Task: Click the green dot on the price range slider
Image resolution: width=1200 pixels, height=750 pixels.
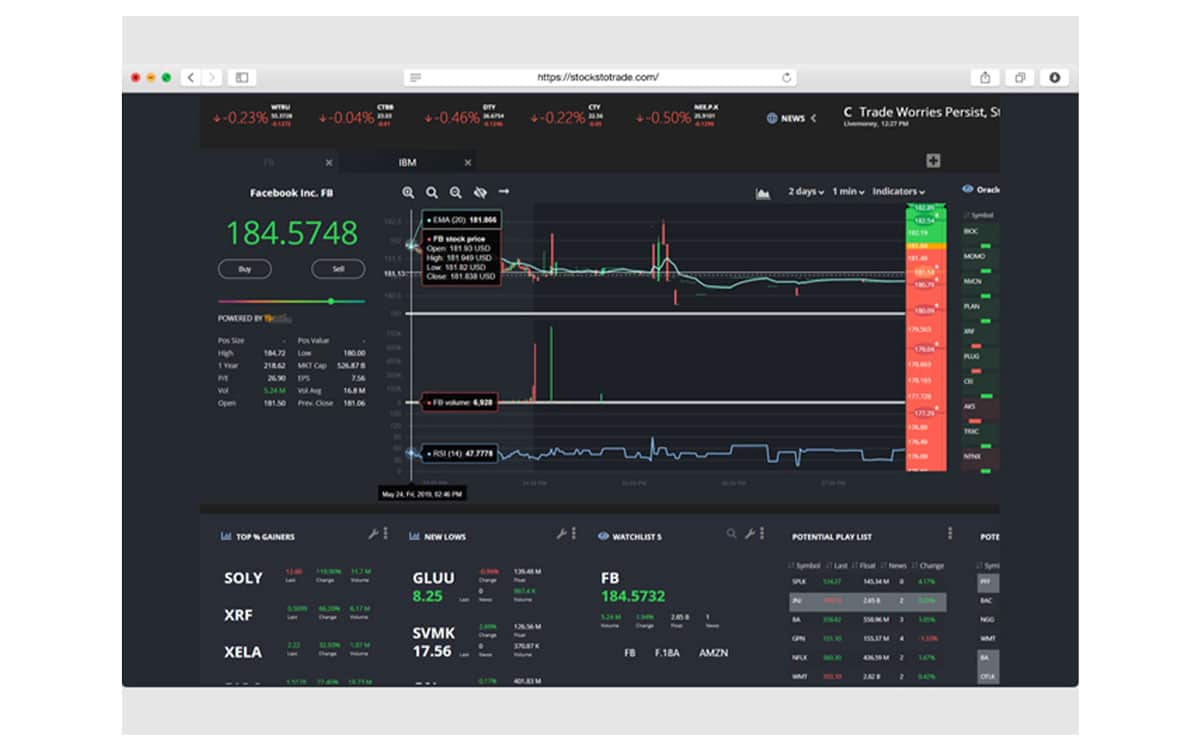Action: pyautogui.click(x=331, y=301)
